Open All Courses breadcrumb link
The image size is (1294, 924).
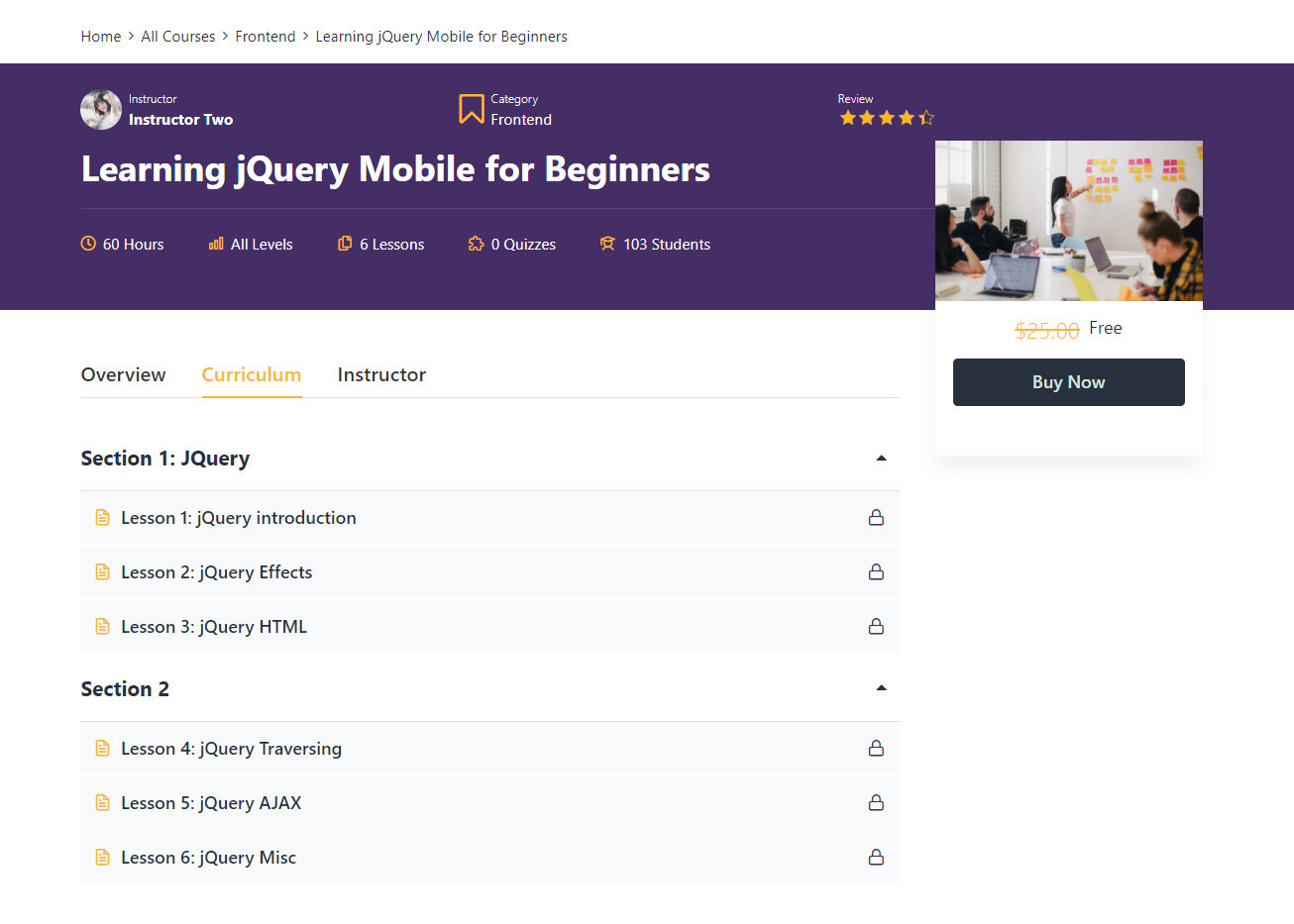point(178,37)
